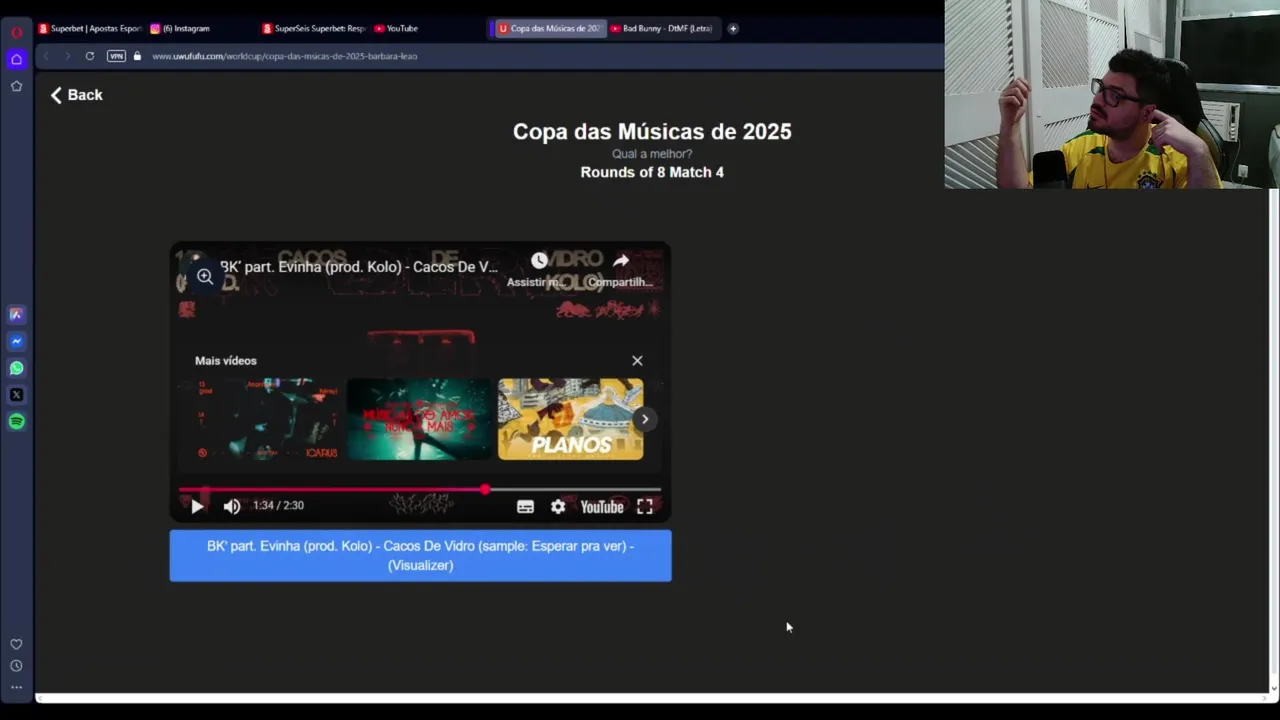Click Compartilhar share arrow icon

pyautogui.click(x=621, y=261)
